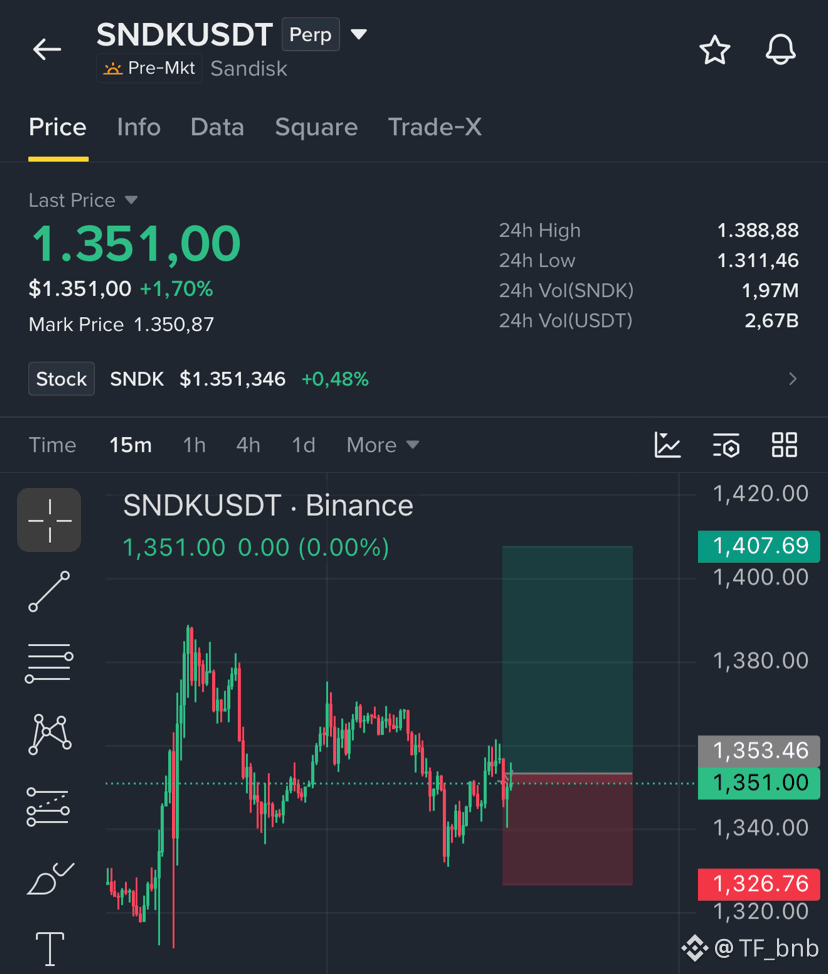
Task: Select the Price tab
Action: coord(58,127)
